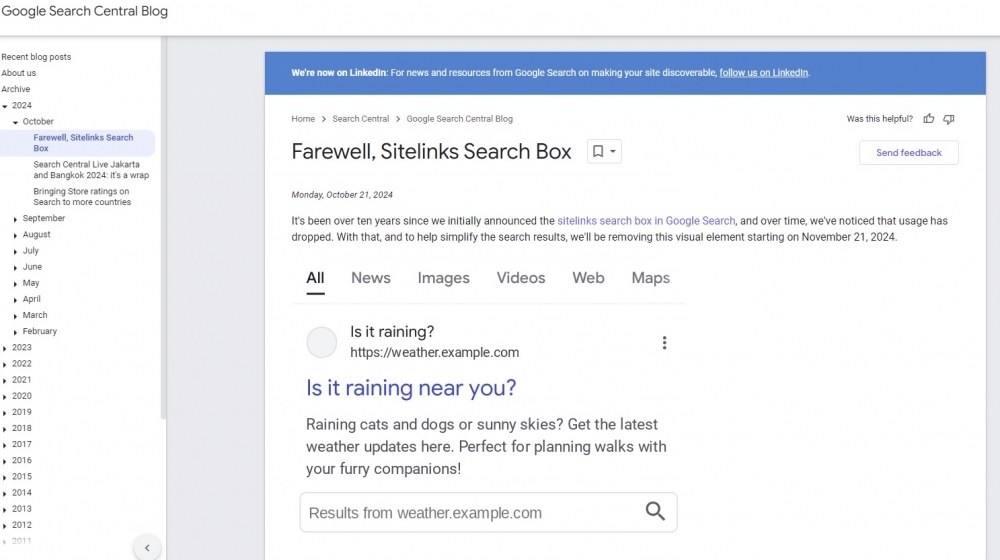Collapse the October month list

pos(16,122)
